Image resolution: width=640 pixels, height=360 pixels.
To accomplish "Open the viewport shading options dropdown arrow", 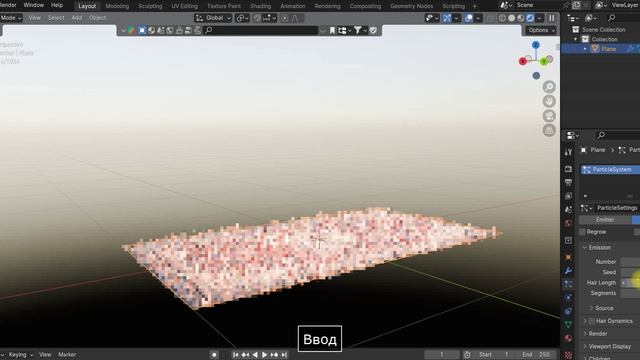I will pyautogui.click(x=540, y=18).
